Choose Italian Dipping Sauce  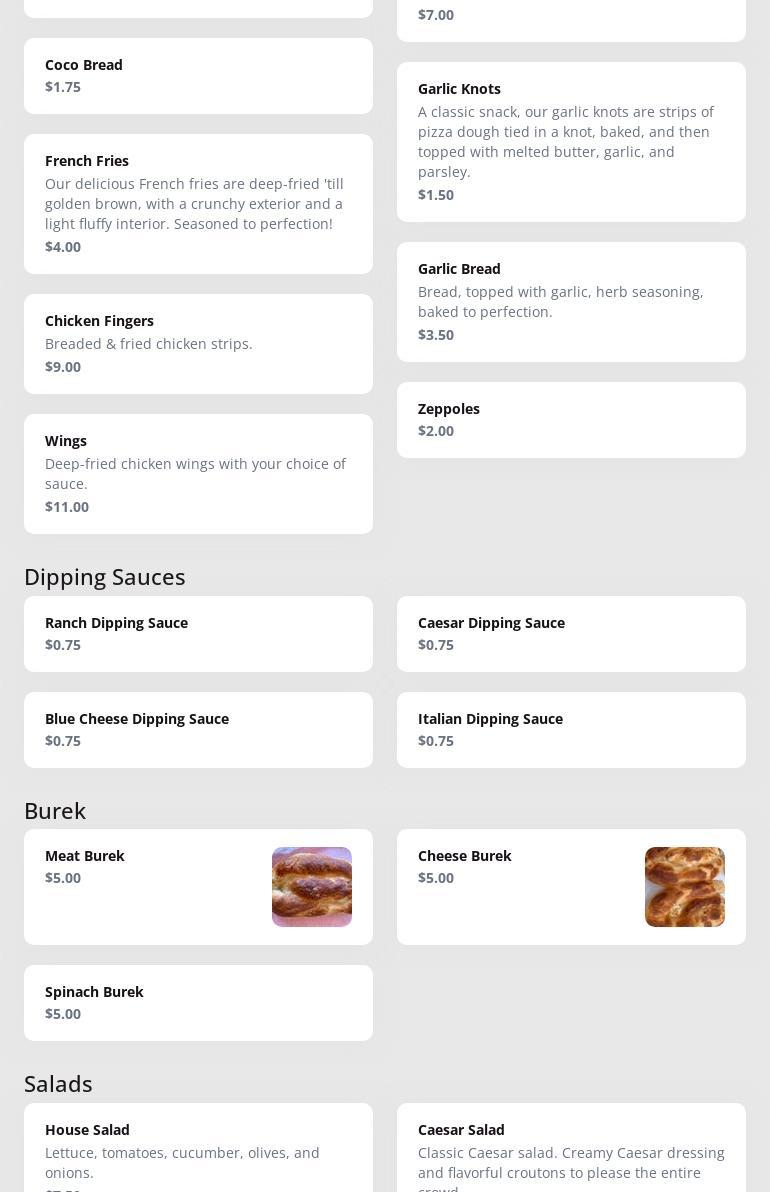point(571,730)
